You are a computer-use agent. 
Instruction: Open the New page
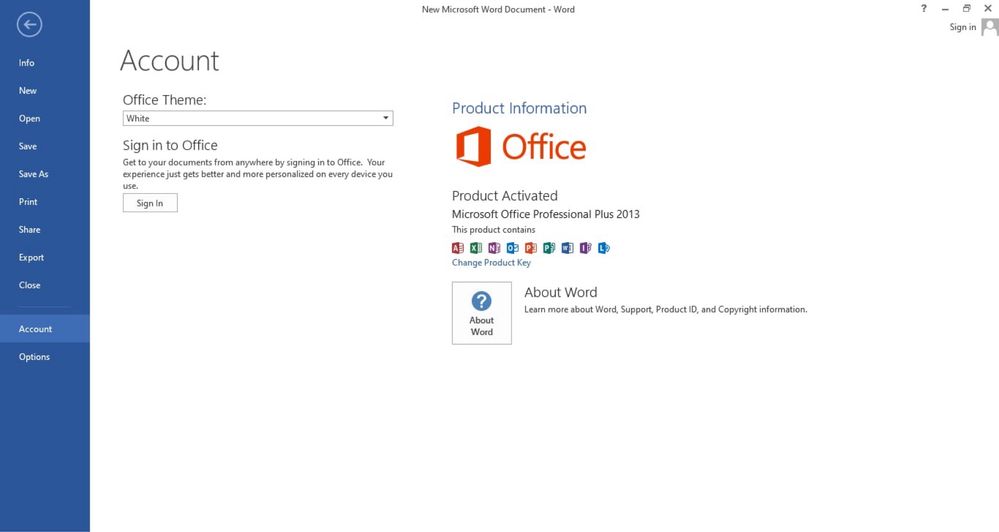[45, 90]
